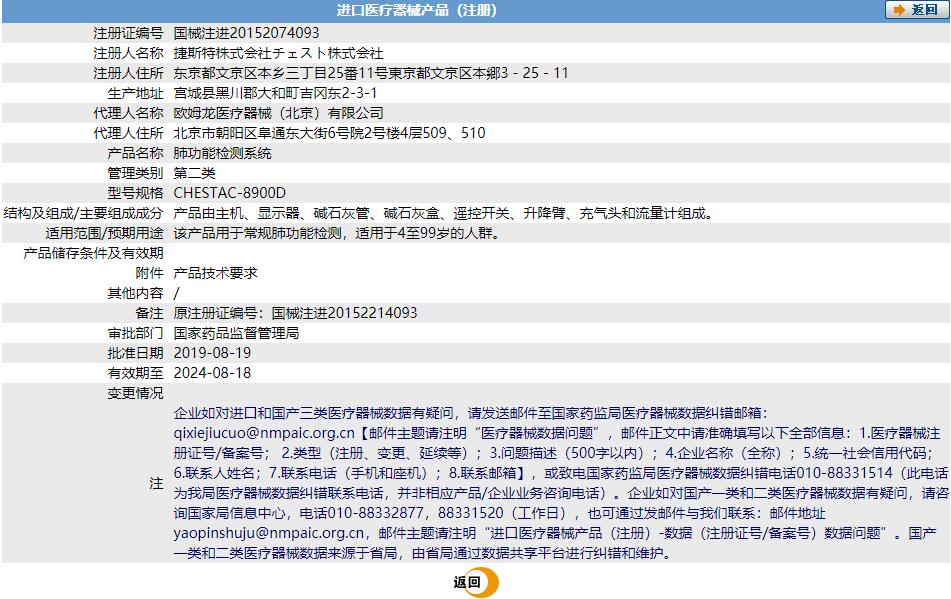Click the 附件 label
951x599 pixels.
point(149,273)
